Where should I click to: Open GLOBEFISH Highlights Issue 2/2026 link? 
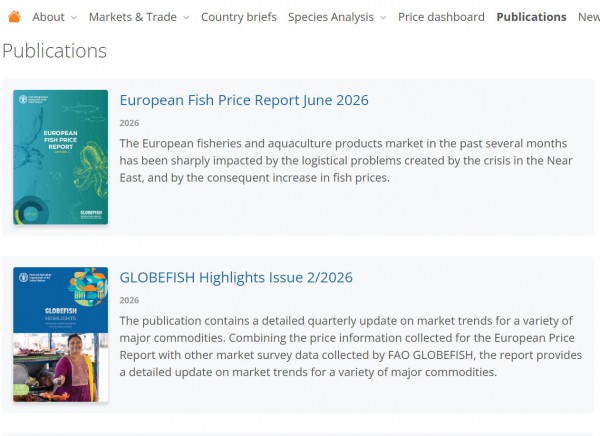pyautogui.click(x=236, y=277)
